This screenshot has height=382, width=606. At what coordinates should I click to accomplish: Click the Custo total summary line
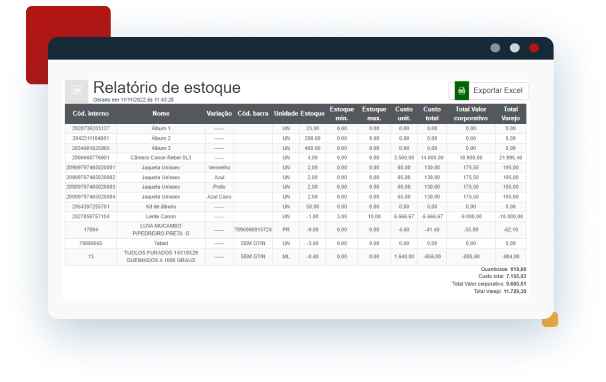point(502,276)
